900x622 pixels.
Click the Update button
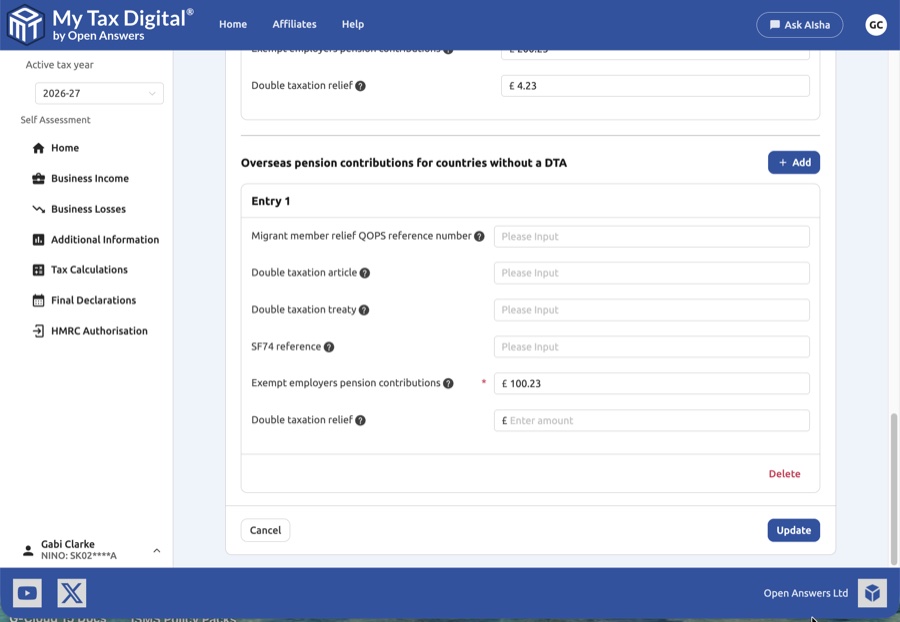coord(793,530)
